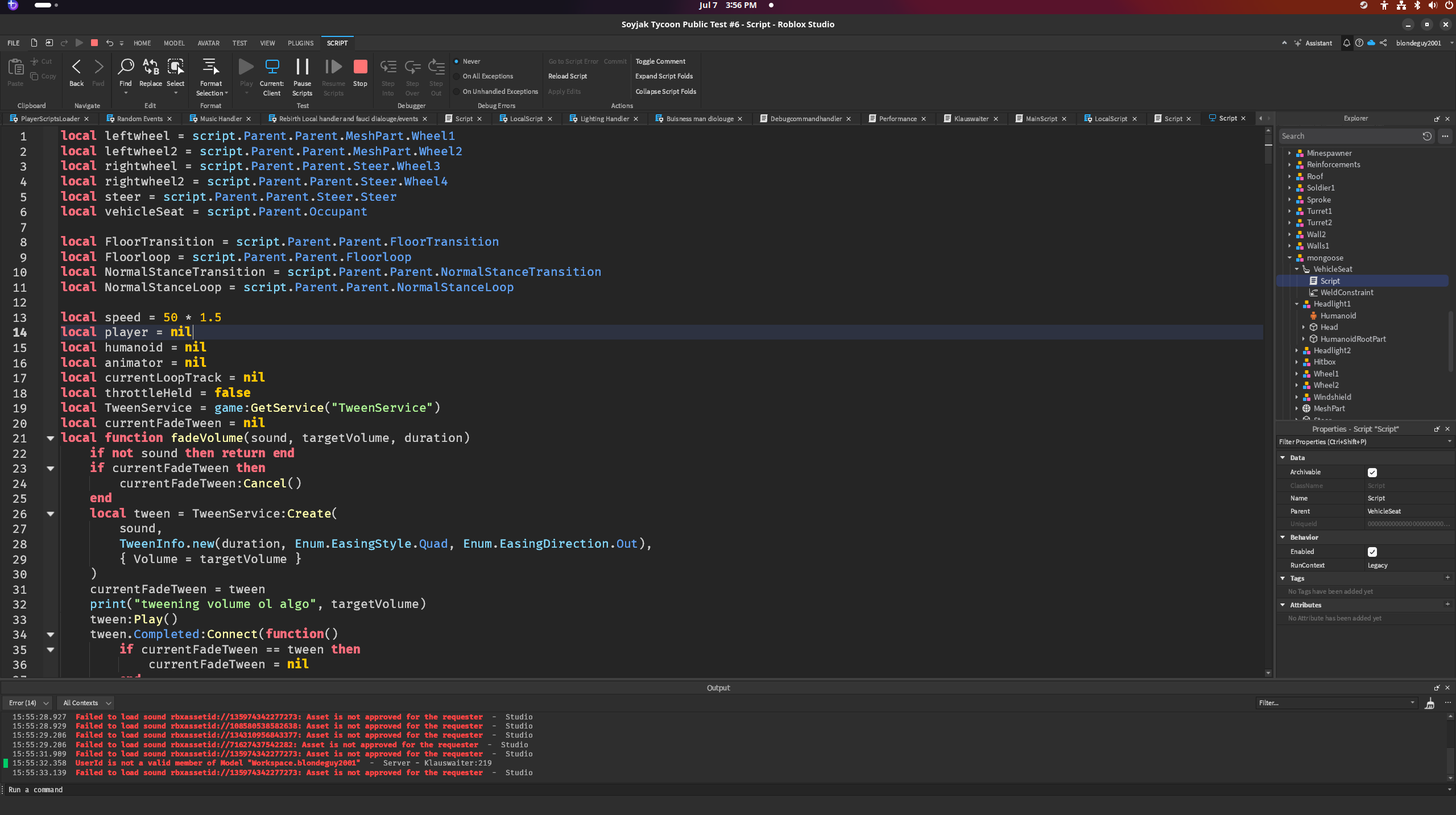Collapse the VehicleSeat tree node
Viewport: 1456px width, 815px height.
pos(1297,269)
